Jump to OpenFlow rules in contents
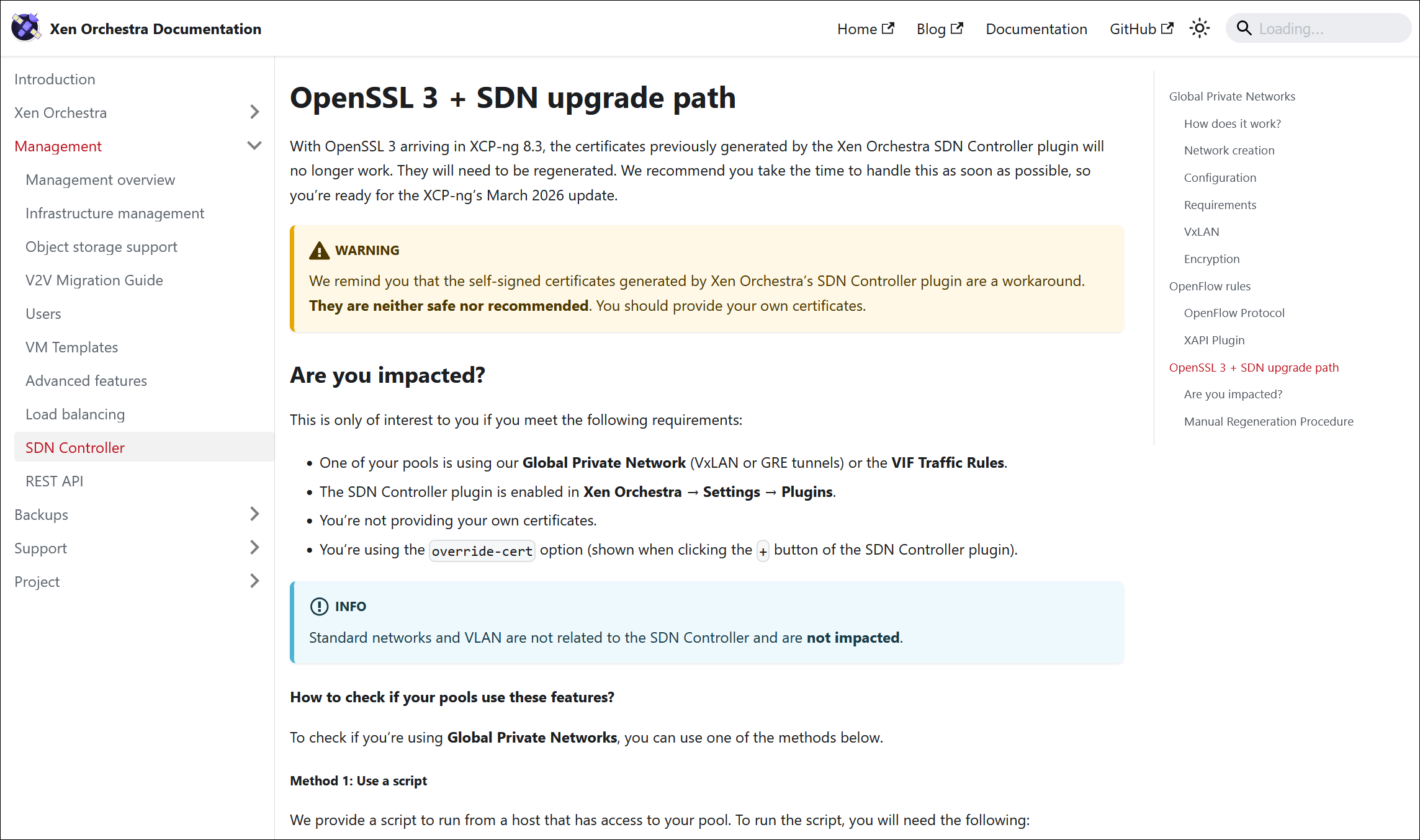 [x=1209, y=287]
